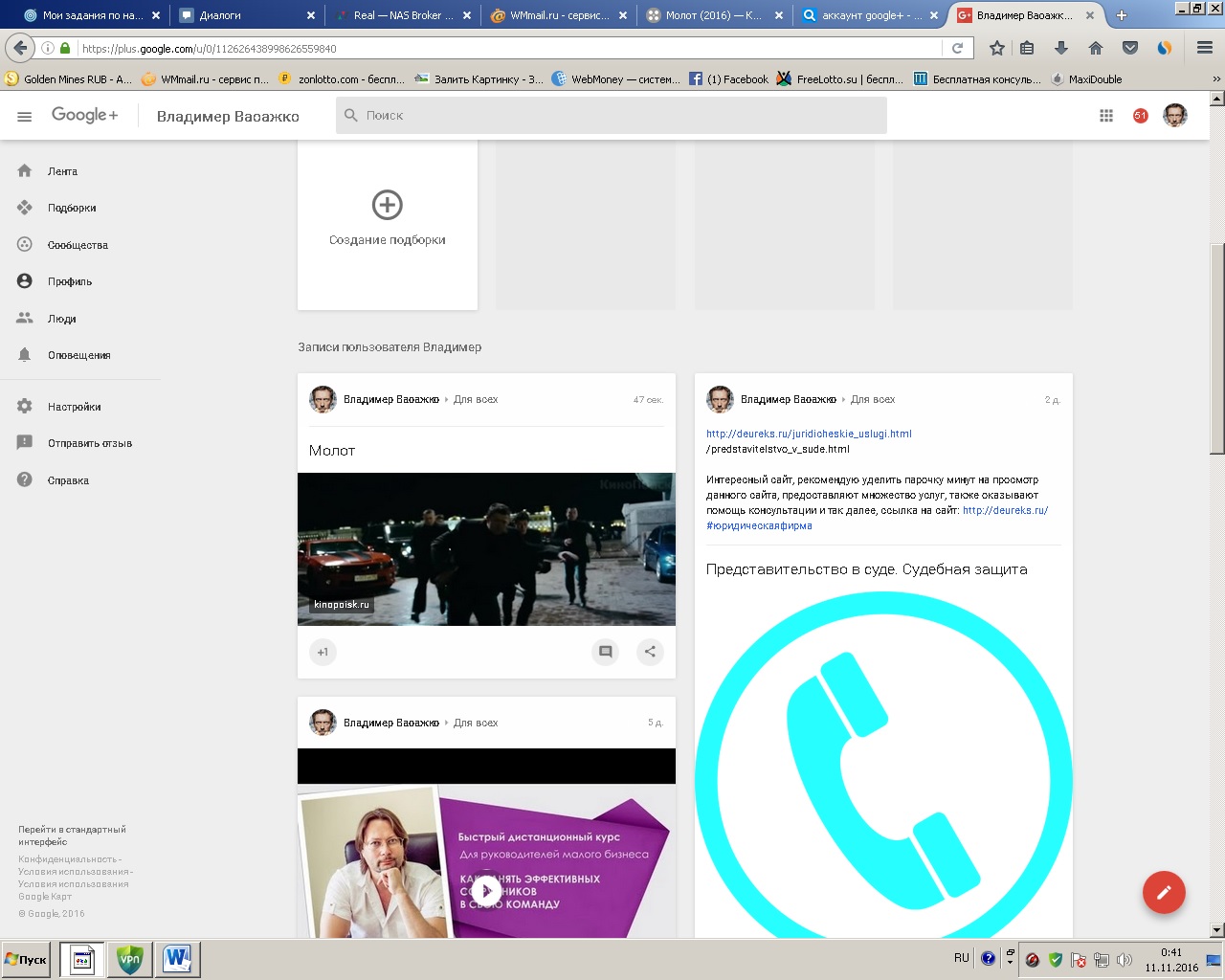Open the account avatar in the Google+ header

coord(1175,116)
